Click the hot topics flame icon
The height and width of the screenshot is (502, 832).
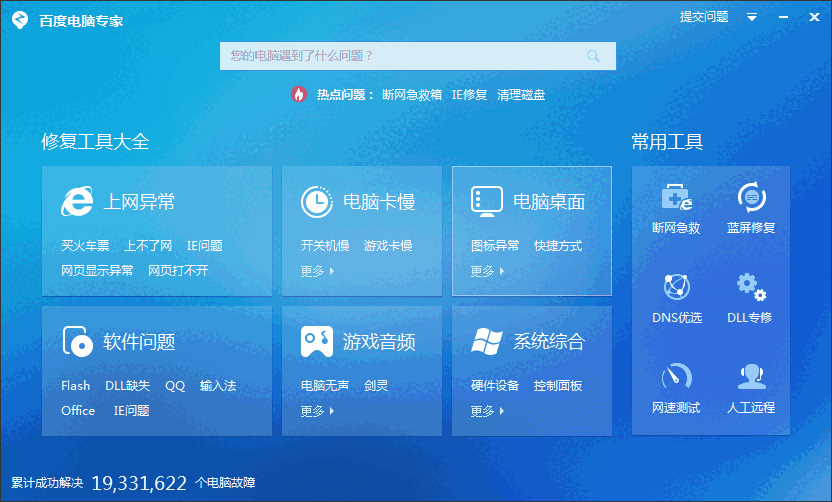click(x=299, y=94)
